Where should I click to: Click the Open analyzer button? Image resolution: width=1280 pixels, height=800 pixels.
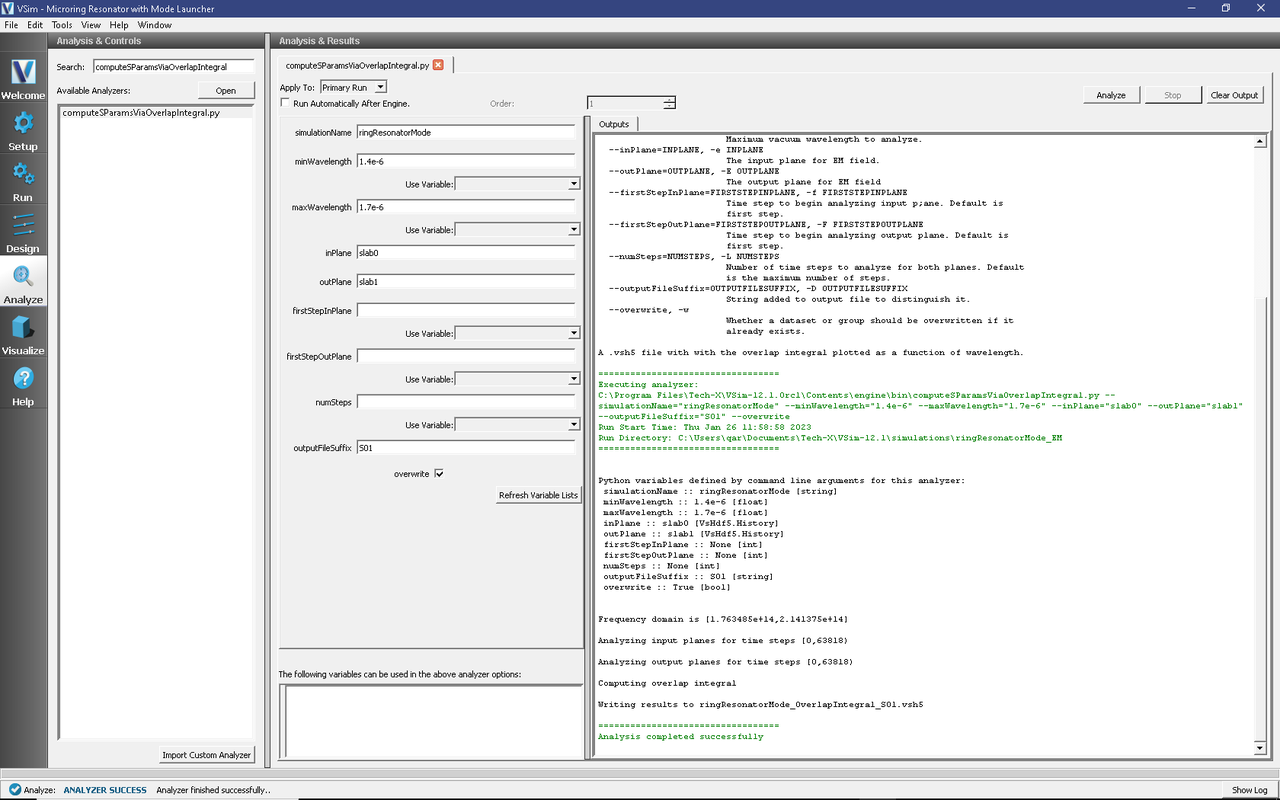tap(226, 91)
